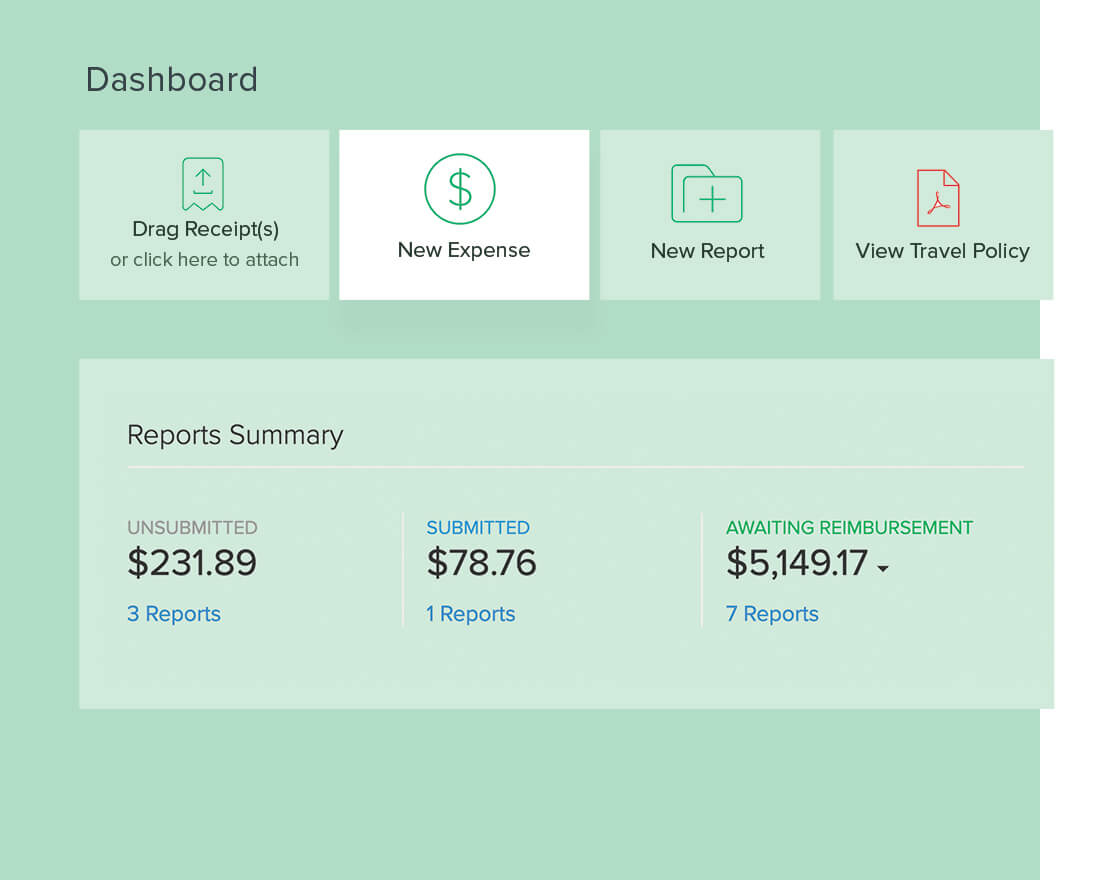The image size is (1116, 880).
Task: Click the 'or click here to attach' text
Action: coord(204,259)
